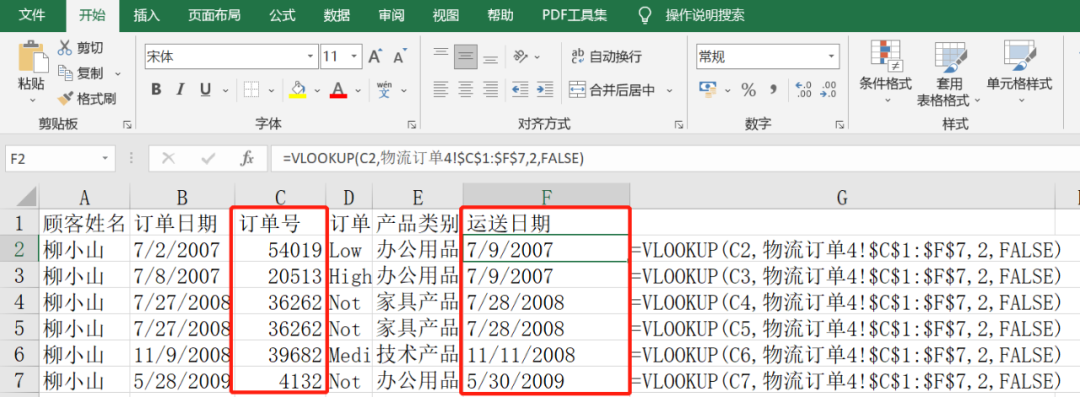Switch to the 插入 Insert tab
The image size is (1080, 397).
pos(146,15)
